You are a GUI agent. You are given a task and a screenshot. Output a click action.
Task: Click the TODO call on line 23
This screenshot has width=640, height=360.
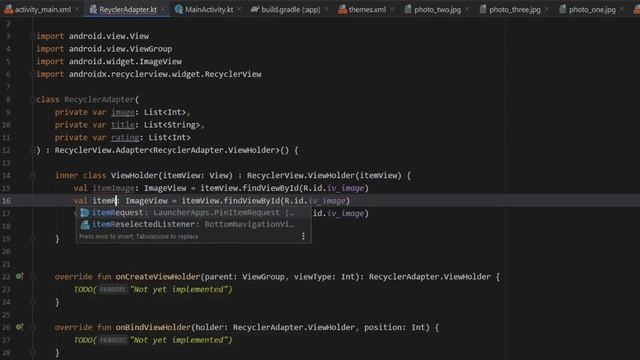pos(84,289)
